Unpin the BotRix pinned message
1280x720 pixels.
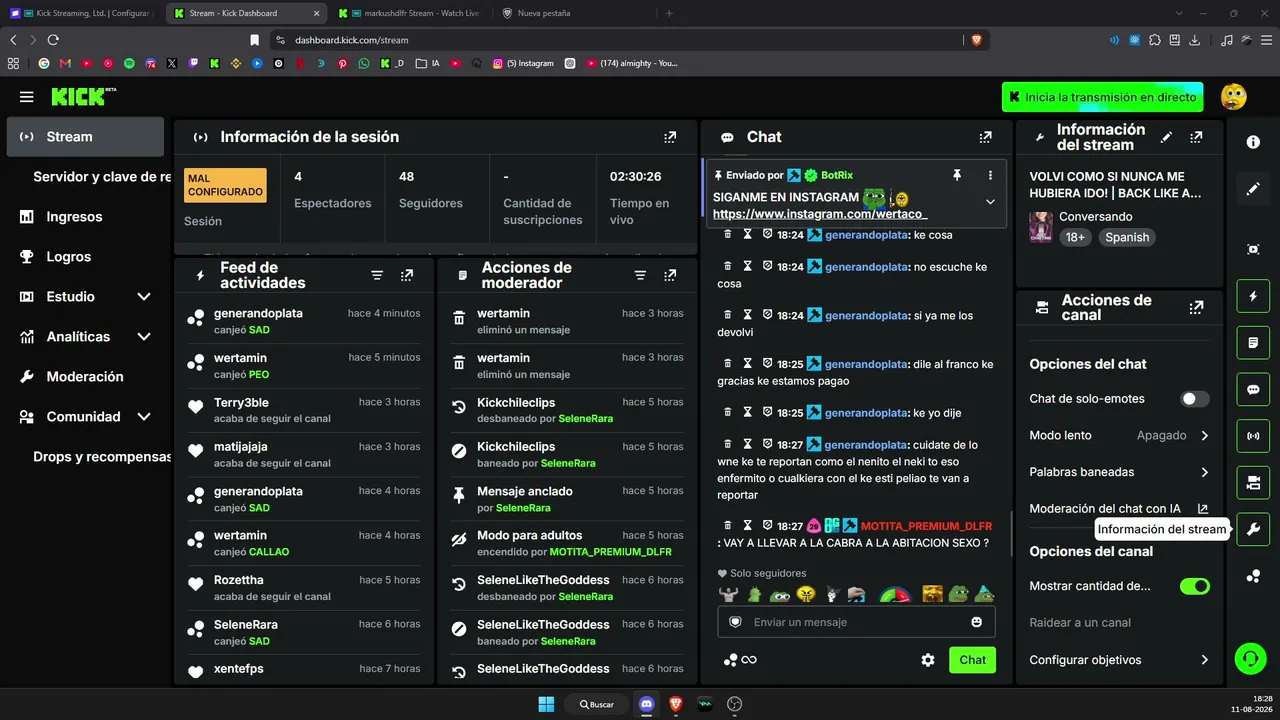click(x=957, y=175)
